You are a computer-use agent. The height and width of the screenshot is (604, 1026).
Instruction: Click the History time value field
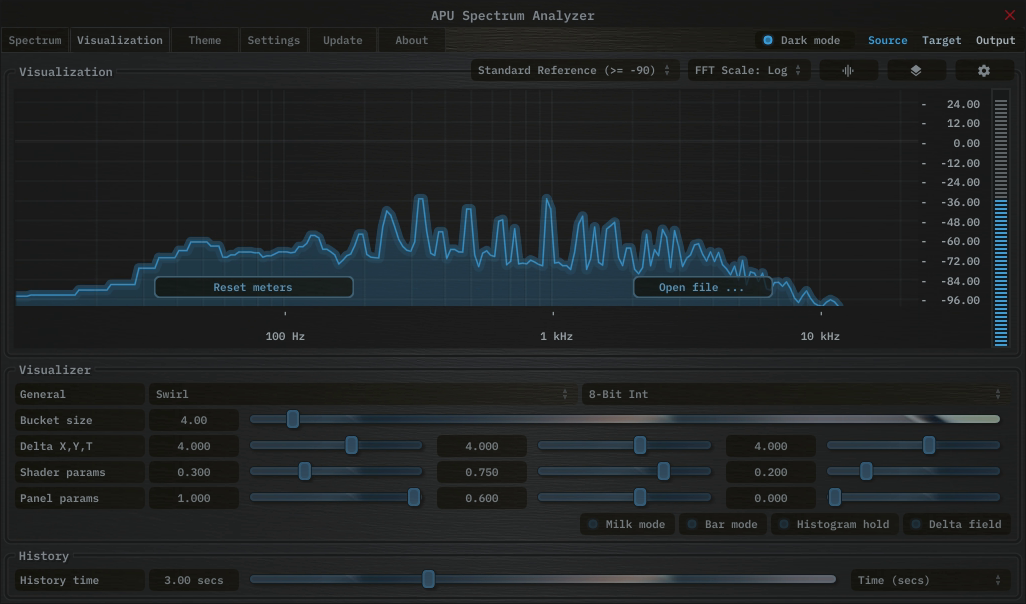[x=193, y=580]
